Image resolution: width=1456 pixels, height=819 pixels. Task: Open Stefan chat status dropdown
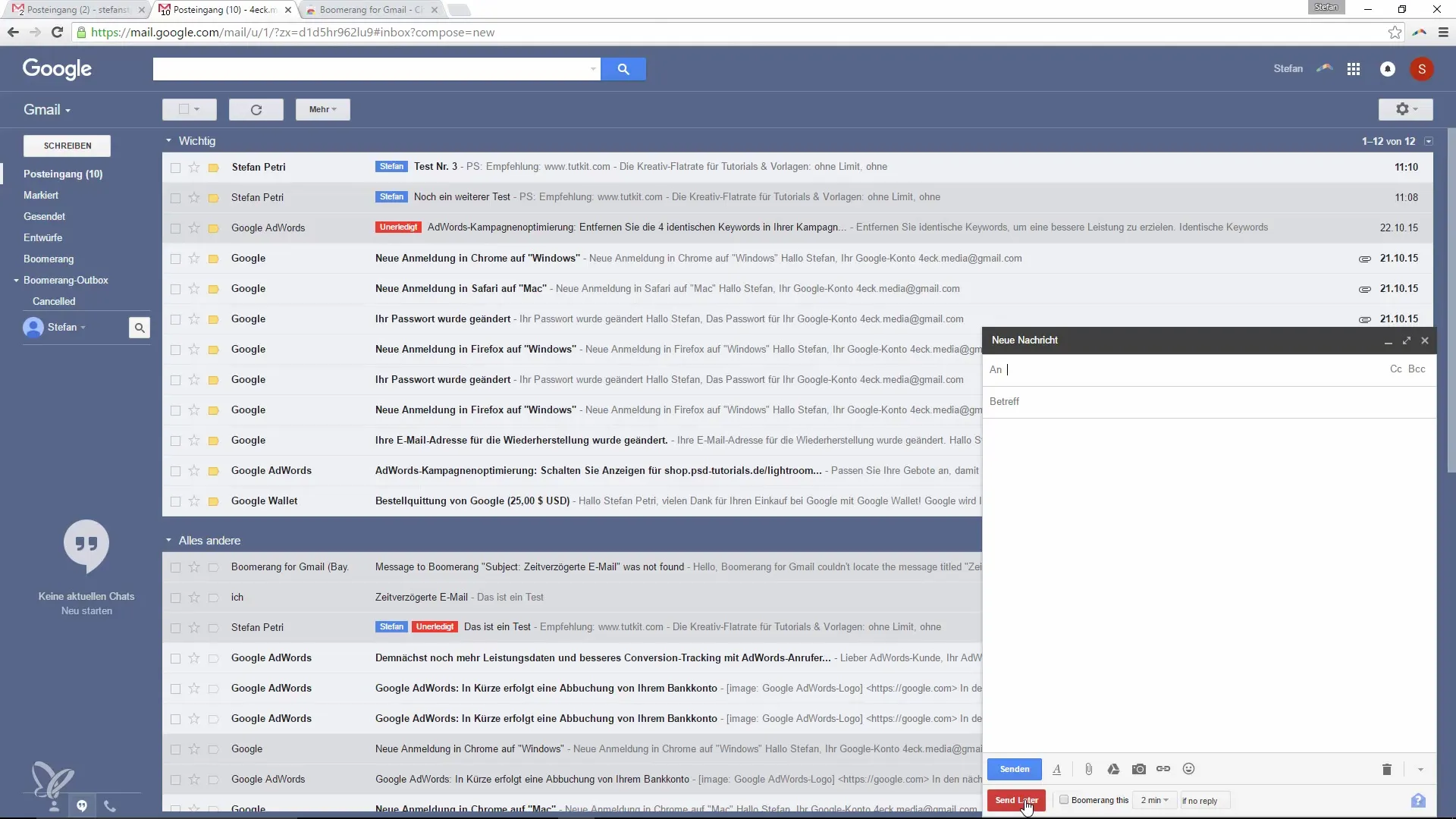pos(67,328)
